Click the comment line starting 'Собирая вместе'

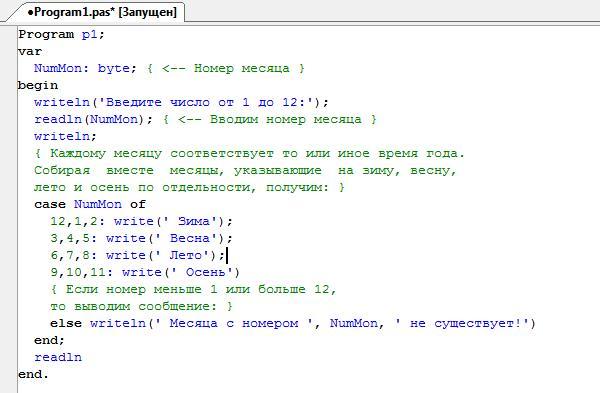tap(245, 170)
